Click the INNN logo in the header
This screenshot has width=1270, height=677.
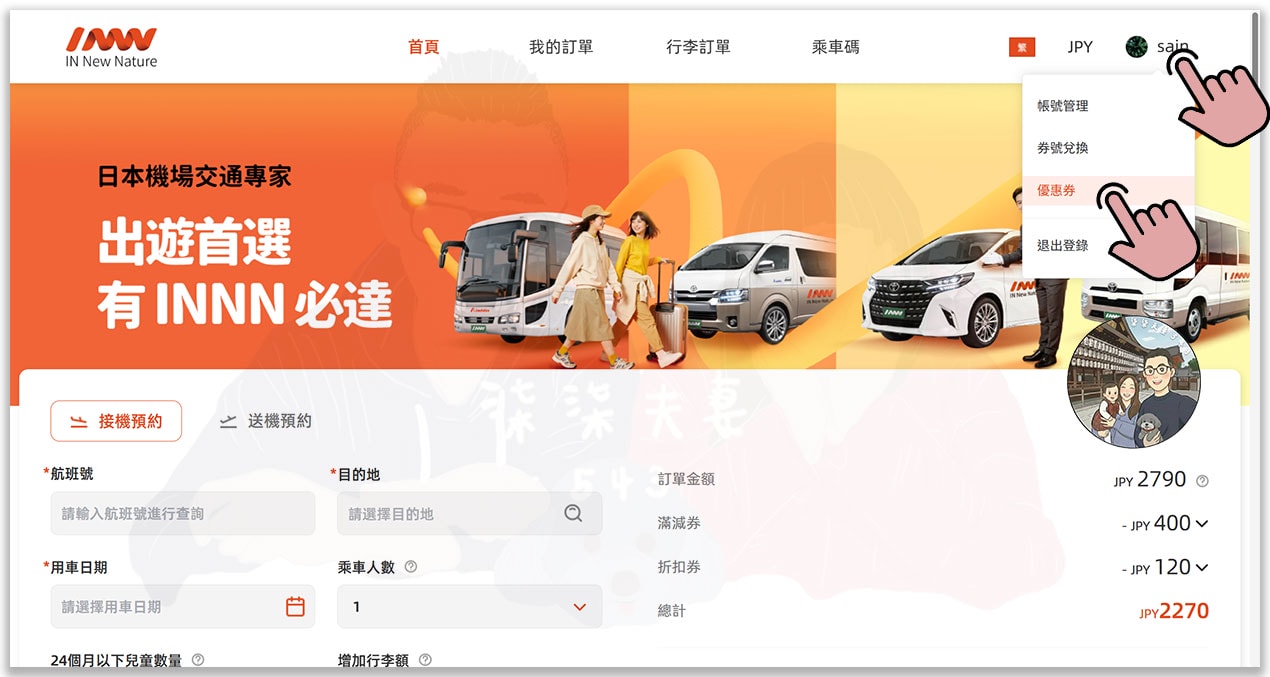pyautogui.click(x=111, y=47)
